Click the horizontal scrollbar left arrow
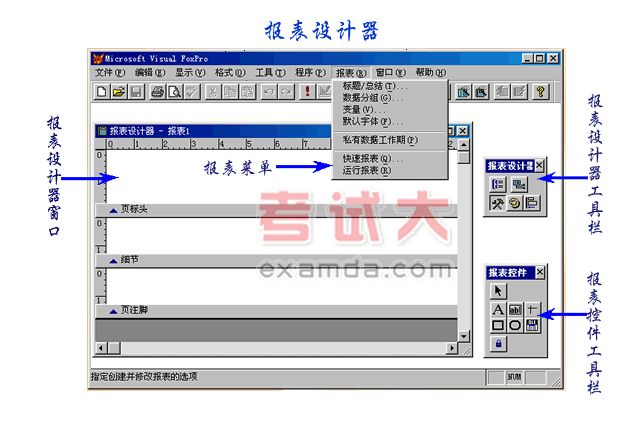This screenshot has width=636, height=432. point(101,348)
